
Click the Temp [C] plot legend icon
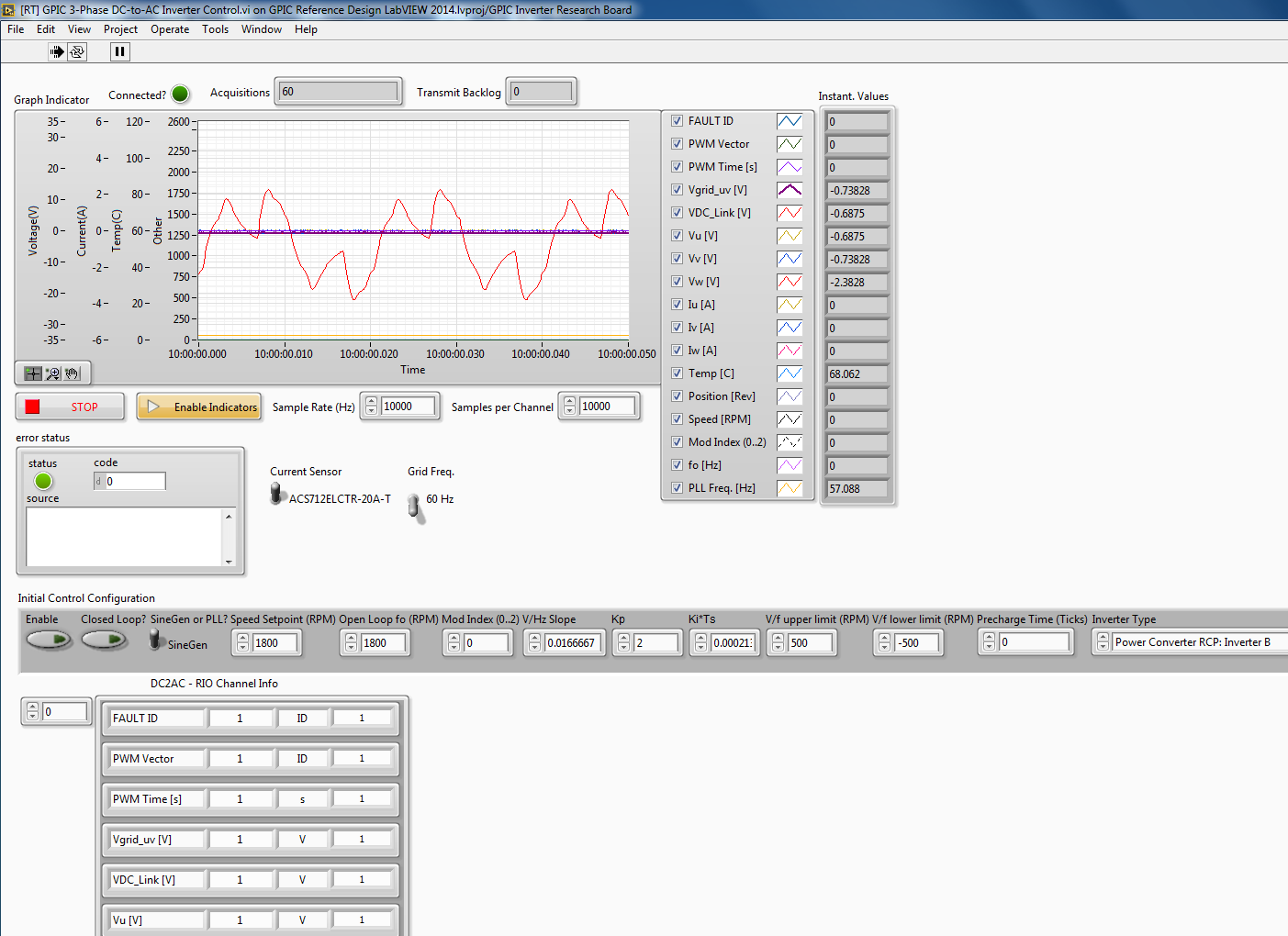coord(790,373)
